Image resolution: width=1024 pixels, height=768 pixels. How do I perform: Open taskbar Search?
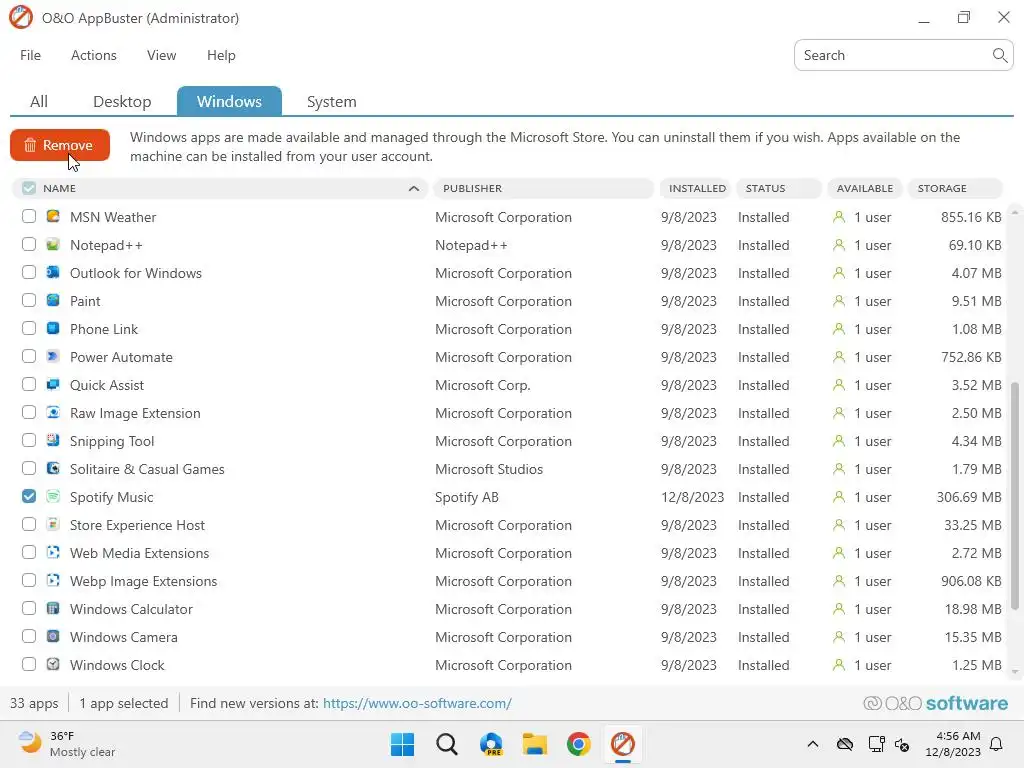pos(447,744)
